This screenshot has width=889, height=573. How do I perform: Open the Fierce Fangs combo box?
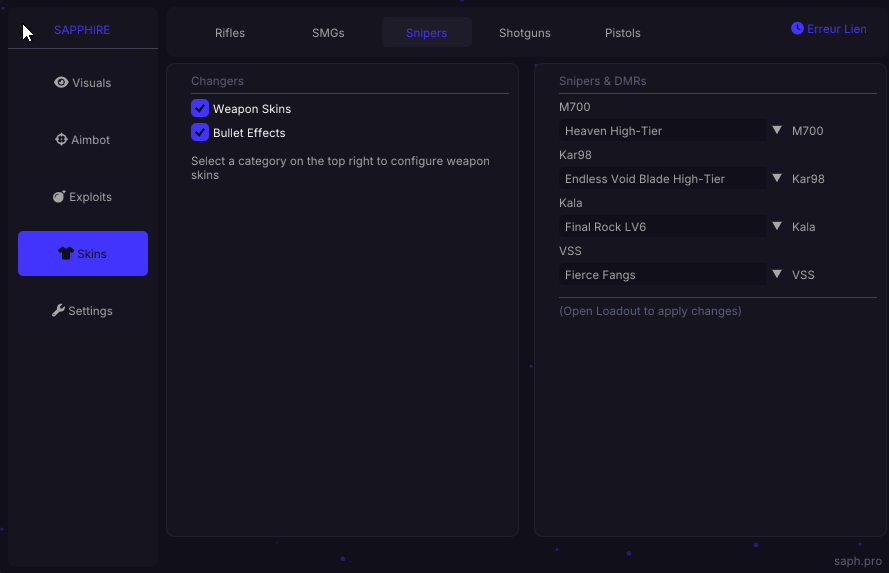click(x=662, y=275)
